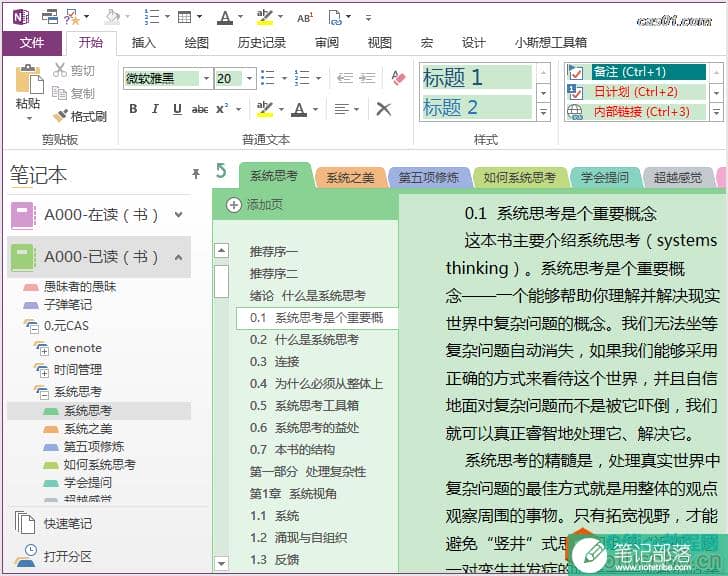Toggle the 备注 (Ctrl+1) tag checkbox
Screen dimensions: 728x576
tap(576, 72)
